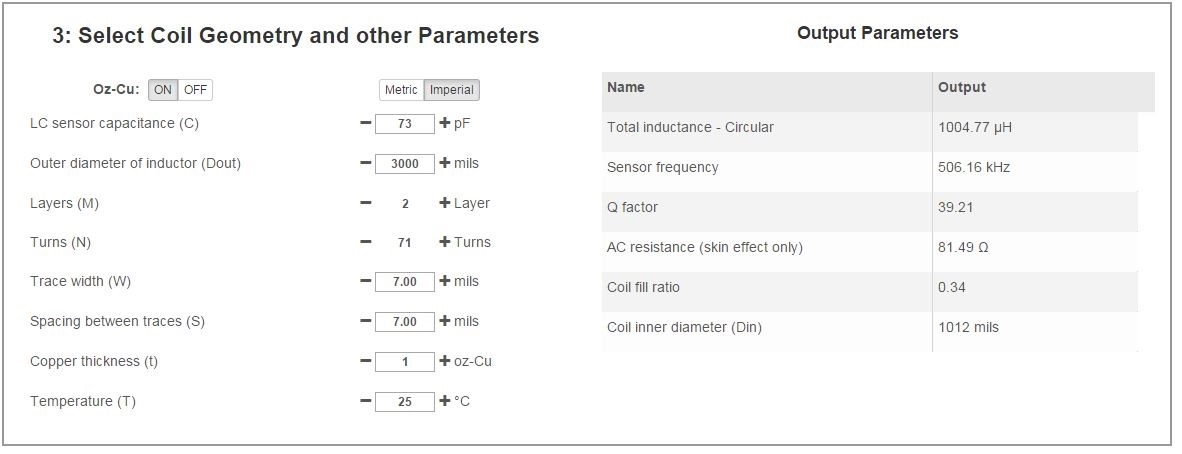The width and height of the screenshot is (1182, 454).
Task: Turn Oz-Cu OFF
Action: click(195, 90)
